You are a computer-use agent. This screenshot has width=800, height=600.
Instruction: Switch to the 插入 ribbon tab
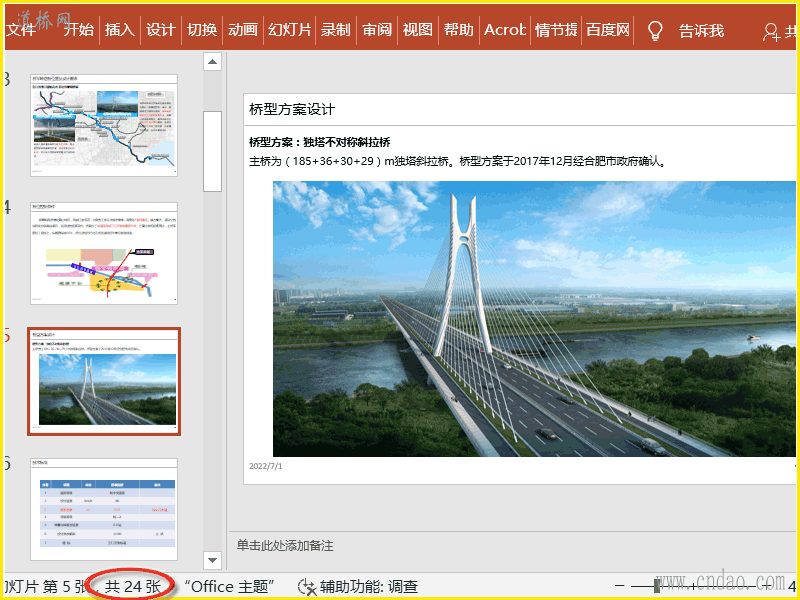click(120, 30)
